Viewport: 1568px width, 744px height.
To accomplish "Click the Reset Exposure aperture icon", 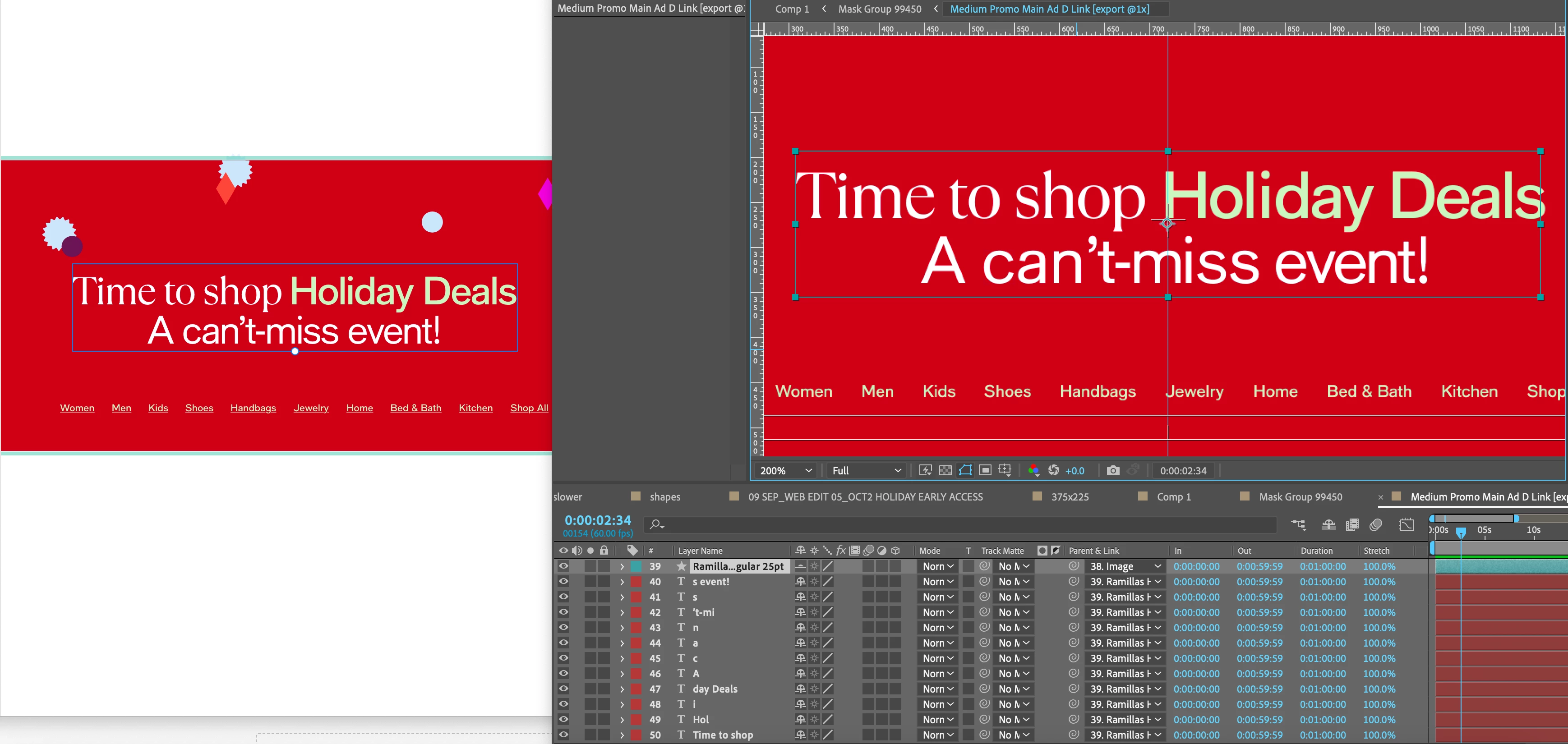I will click(1054, 470).
